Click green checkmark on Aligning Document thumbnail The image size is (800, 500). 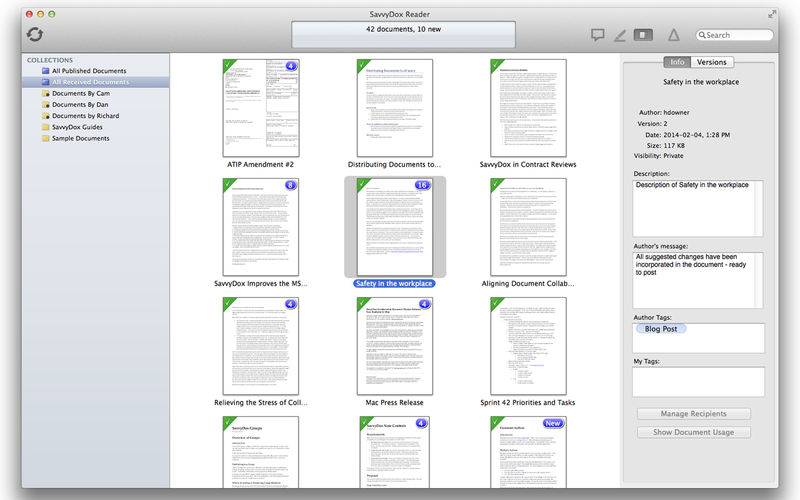pyautogui.click(x=496, y=185)
